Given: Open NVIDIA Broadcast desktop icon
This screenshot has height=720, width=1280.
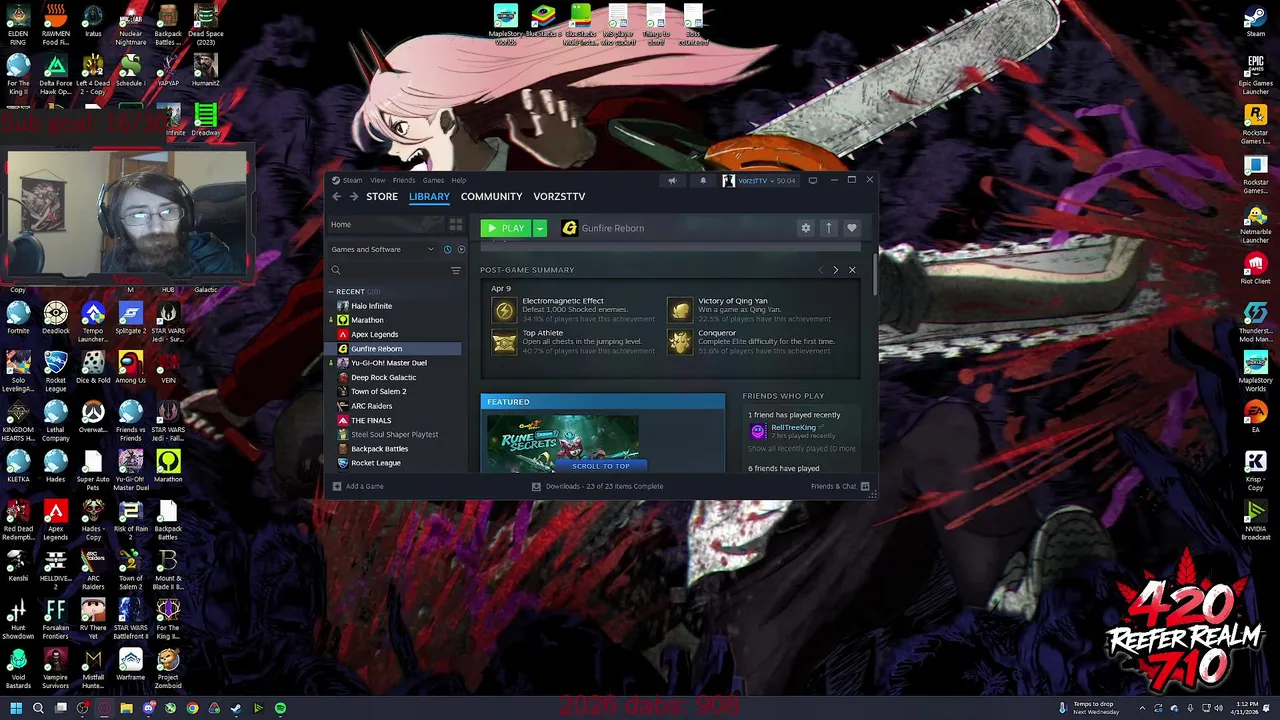Looking at the screenshot, I should pyautogui.click(x=1256, y=520).
